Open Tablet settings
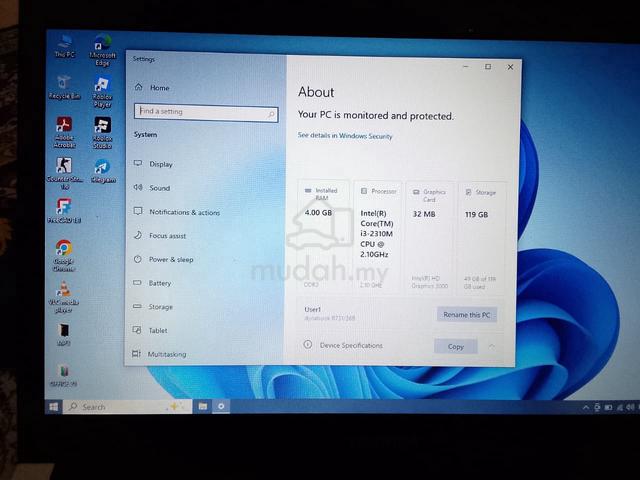Viewport: 640px width, 480px height. tap(150, 330)
